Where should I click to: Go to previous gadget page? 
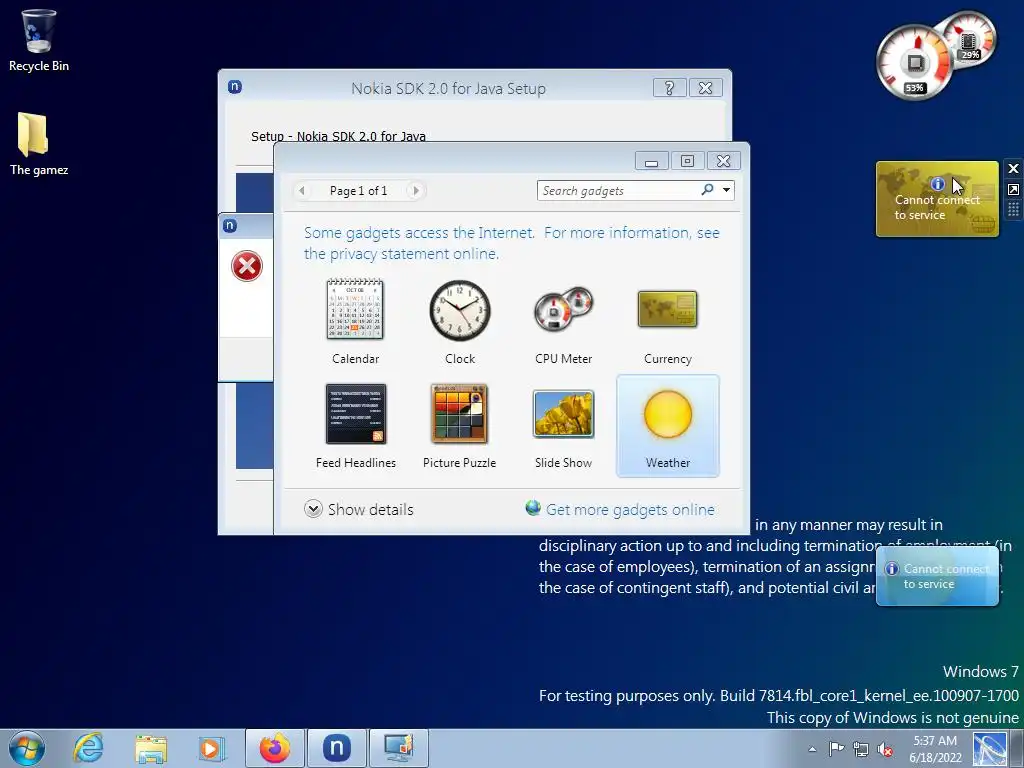coord(302,191)
